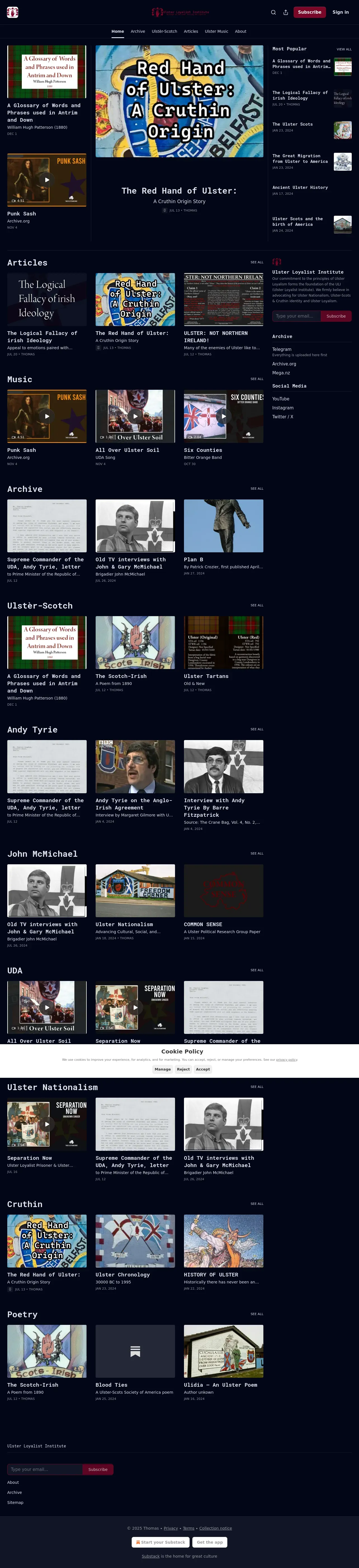Visit the Instagram social link

283,408
